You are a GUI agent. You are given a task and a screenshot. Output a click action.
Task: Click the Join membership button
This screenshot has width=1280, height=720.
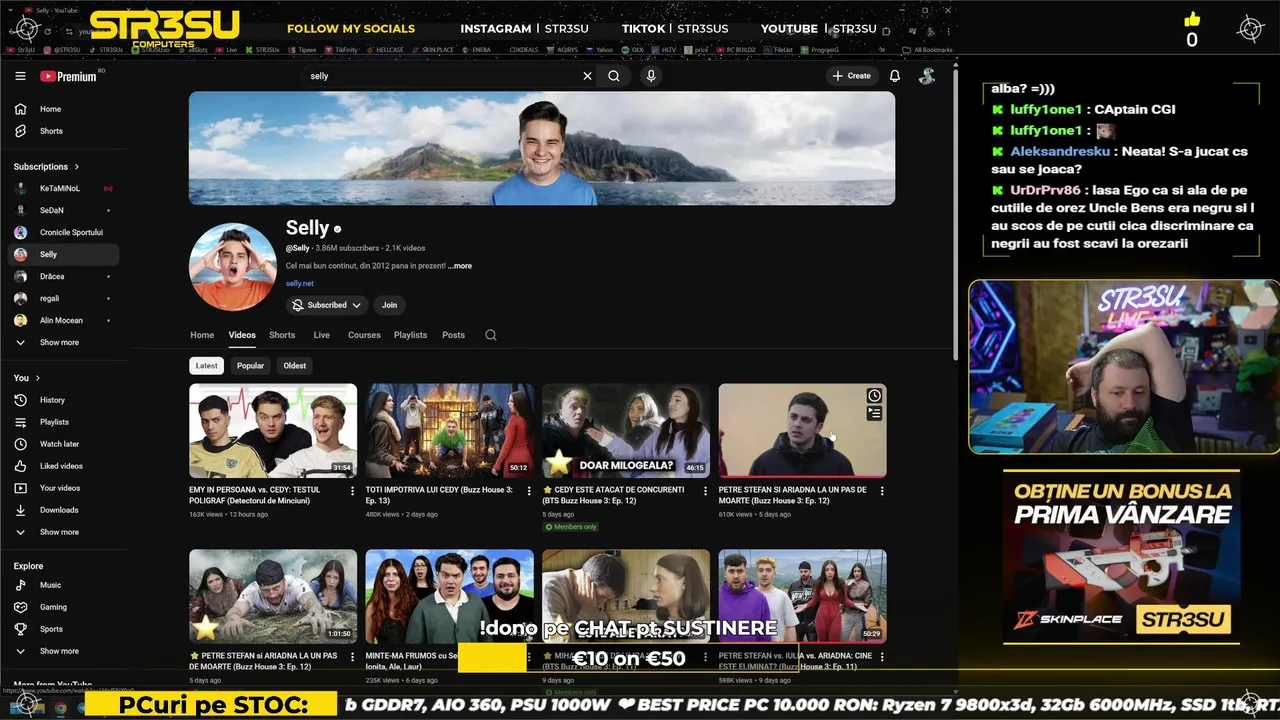click(389, 305)
